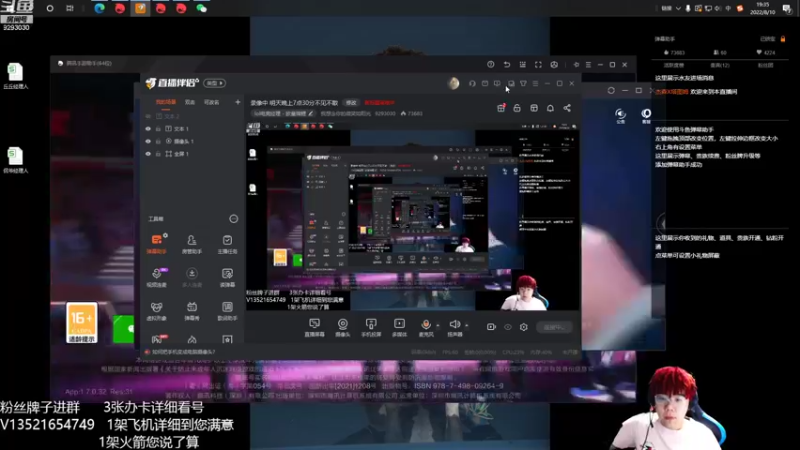Screen dimensions: 800x450
Task: Open Edge browser from taskbar
Action: point(99,8)
